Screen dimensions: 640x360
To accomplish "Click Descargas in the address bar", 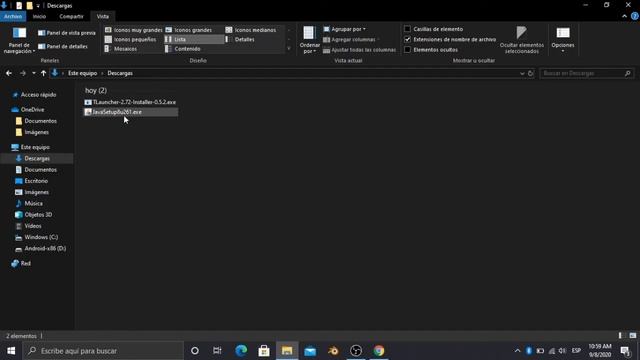I will click(120, 73).
